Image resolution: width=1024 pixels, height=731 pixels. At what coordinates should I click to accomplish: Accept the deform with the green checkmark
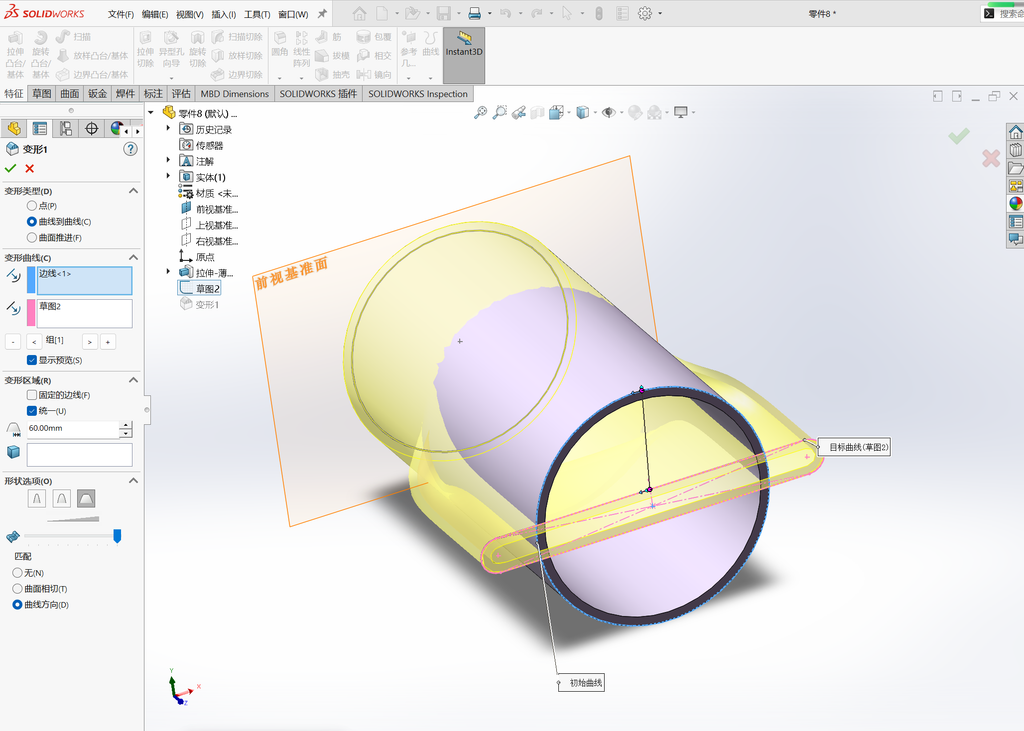click(10, 169)
